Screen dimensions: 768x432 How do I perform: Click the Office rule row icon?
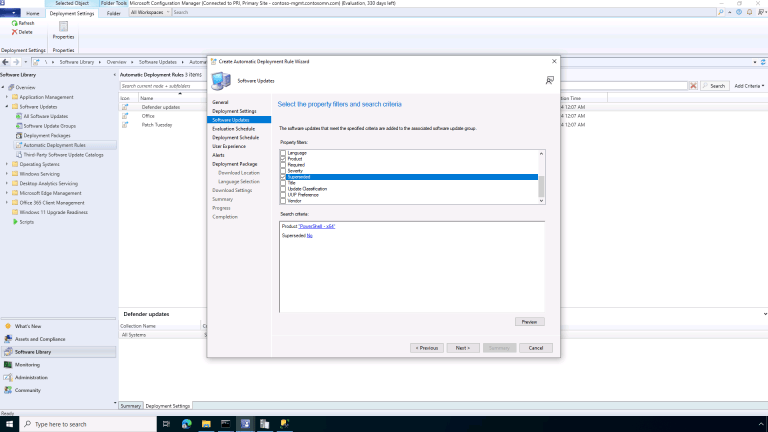pyautogui.click(x=125, y=116)
